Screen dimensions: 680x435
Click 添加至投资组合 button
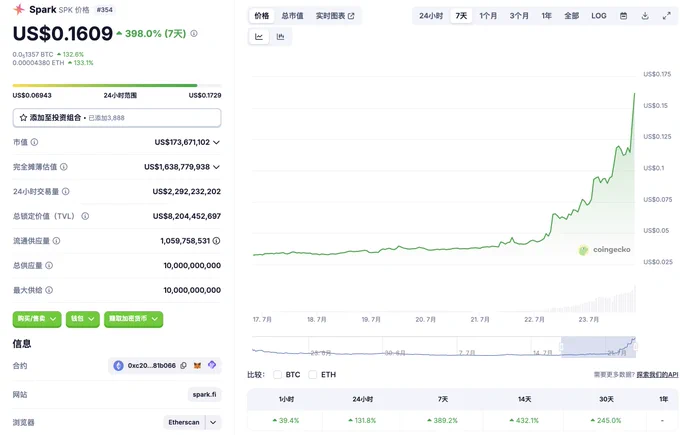pos(117,118)
